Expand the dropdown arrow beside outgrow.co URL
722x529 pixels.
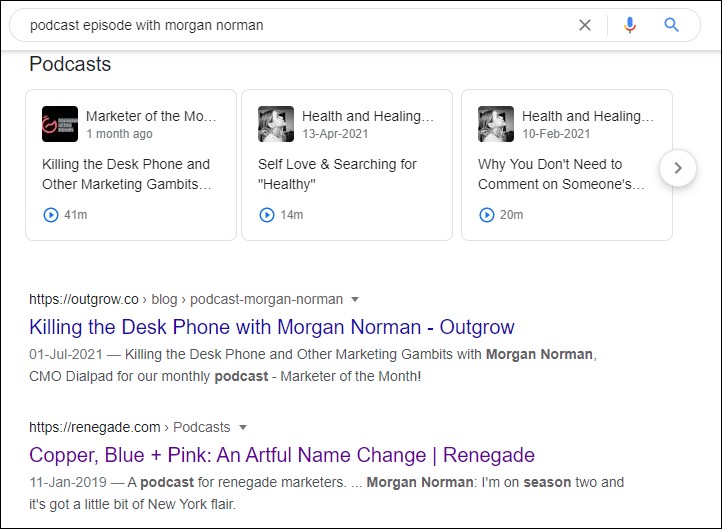pyautogui.click(x=355, y=299)
